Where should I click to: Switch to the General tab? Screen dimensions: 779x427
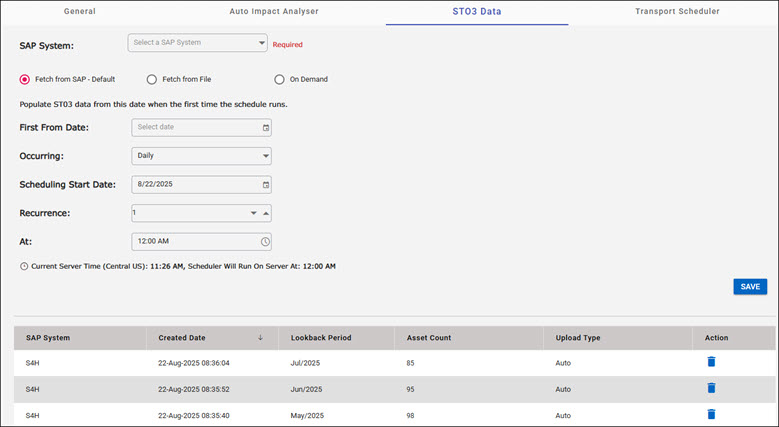pos(87,11)
